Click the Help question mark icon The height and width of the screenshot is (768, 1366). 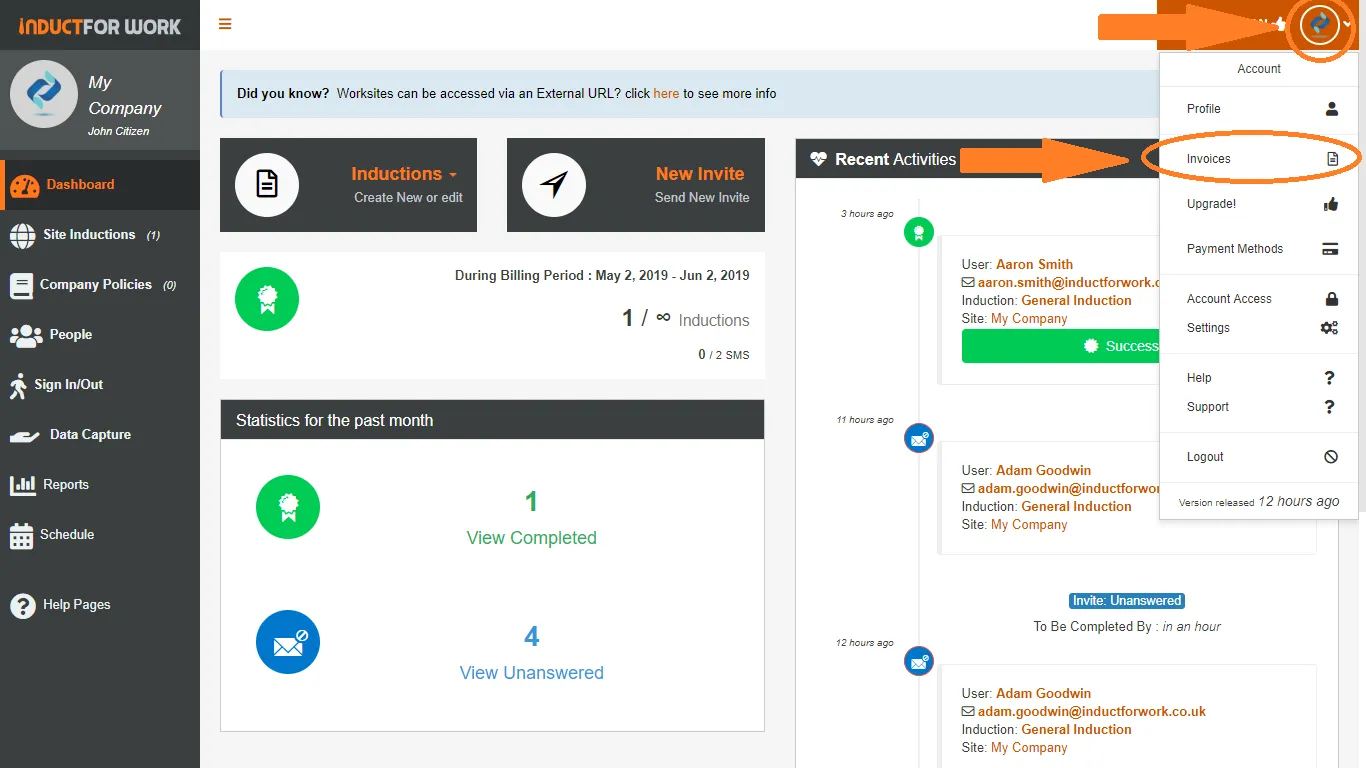tap(1330, 378)
